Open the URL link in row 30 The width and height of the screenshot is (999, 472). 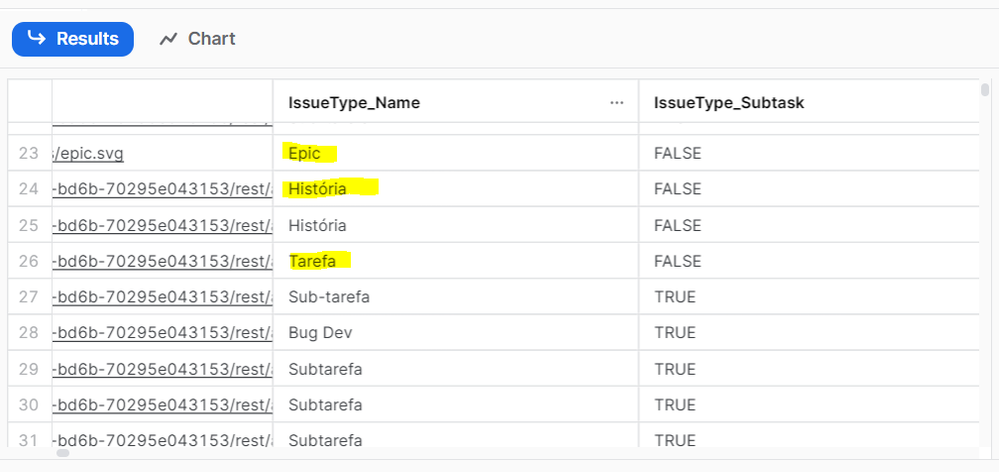coord(162,404)
